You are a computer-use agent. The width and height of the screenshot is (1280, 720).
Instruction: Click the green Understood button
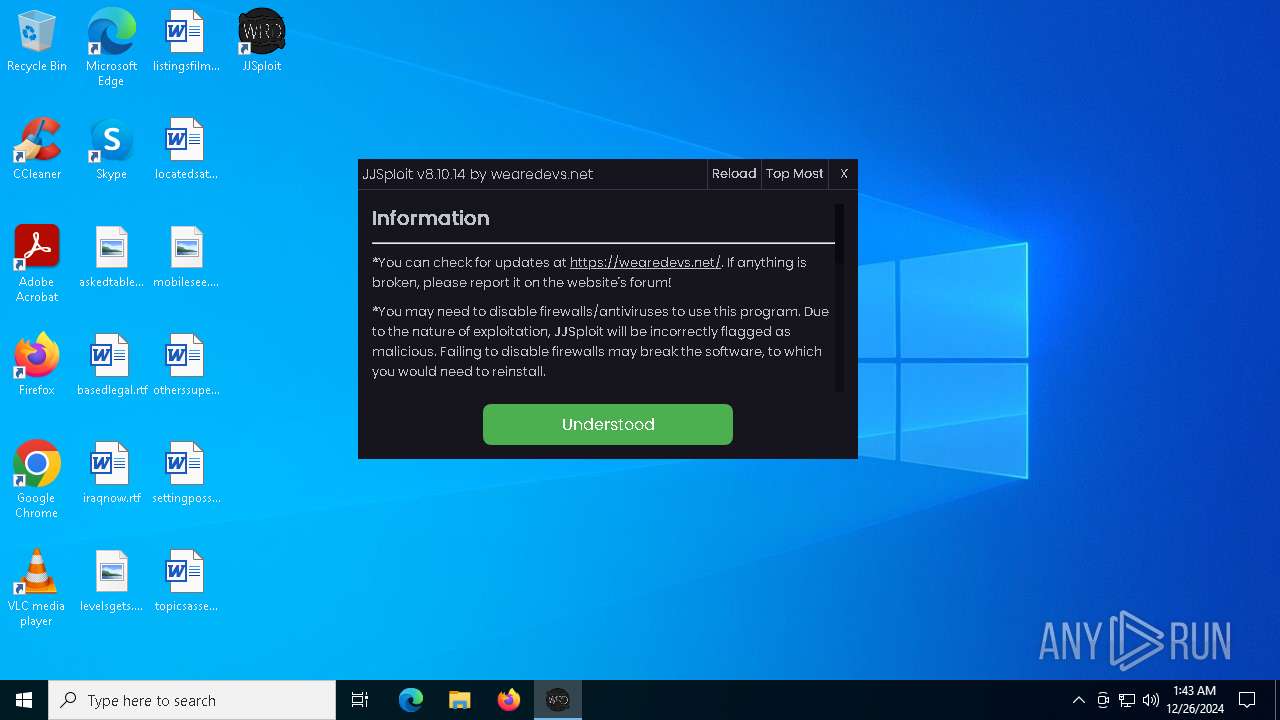click(608, 424)
